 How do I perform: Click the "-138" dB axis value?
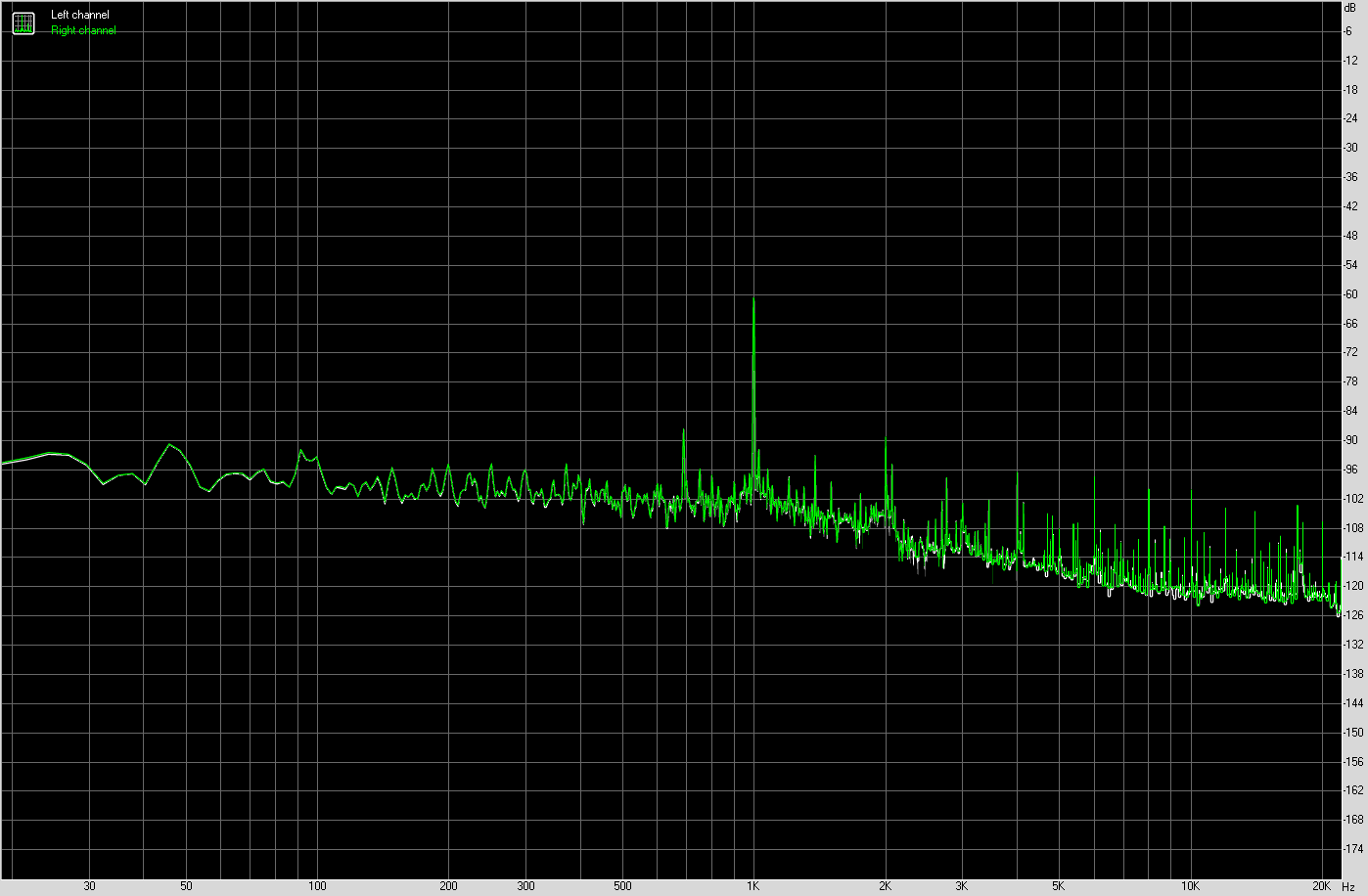1353,674
